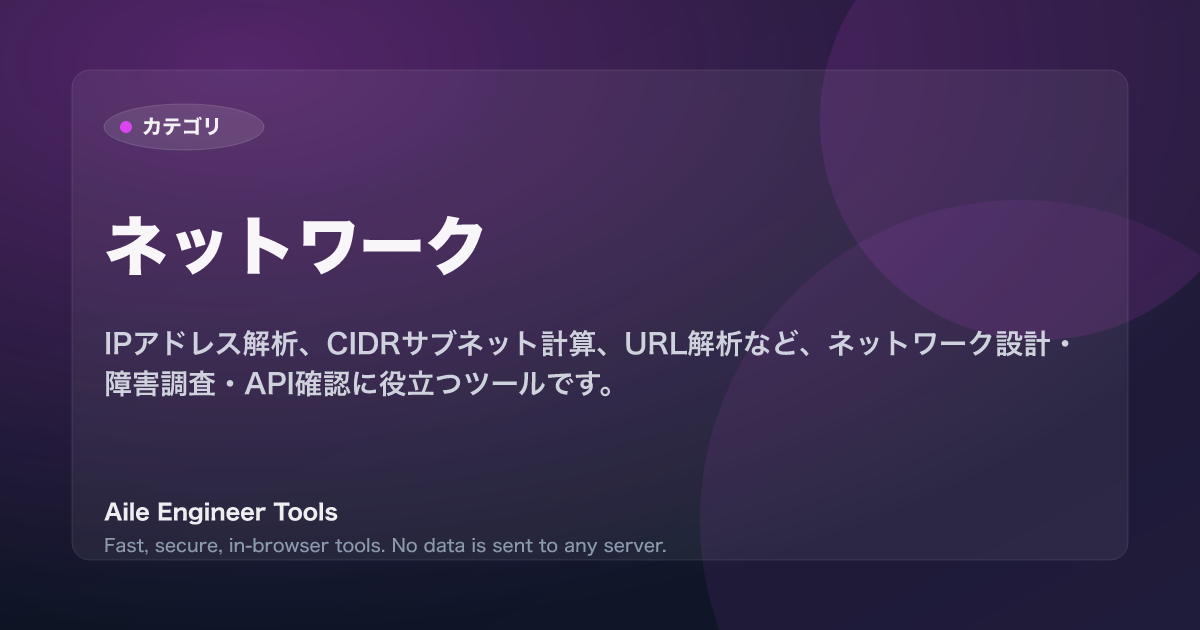Viewport: 1200px width, 630px height.
Task: Click 'Fast, secure, in-browser tools' tagline
Action: (x=385, y=546)
